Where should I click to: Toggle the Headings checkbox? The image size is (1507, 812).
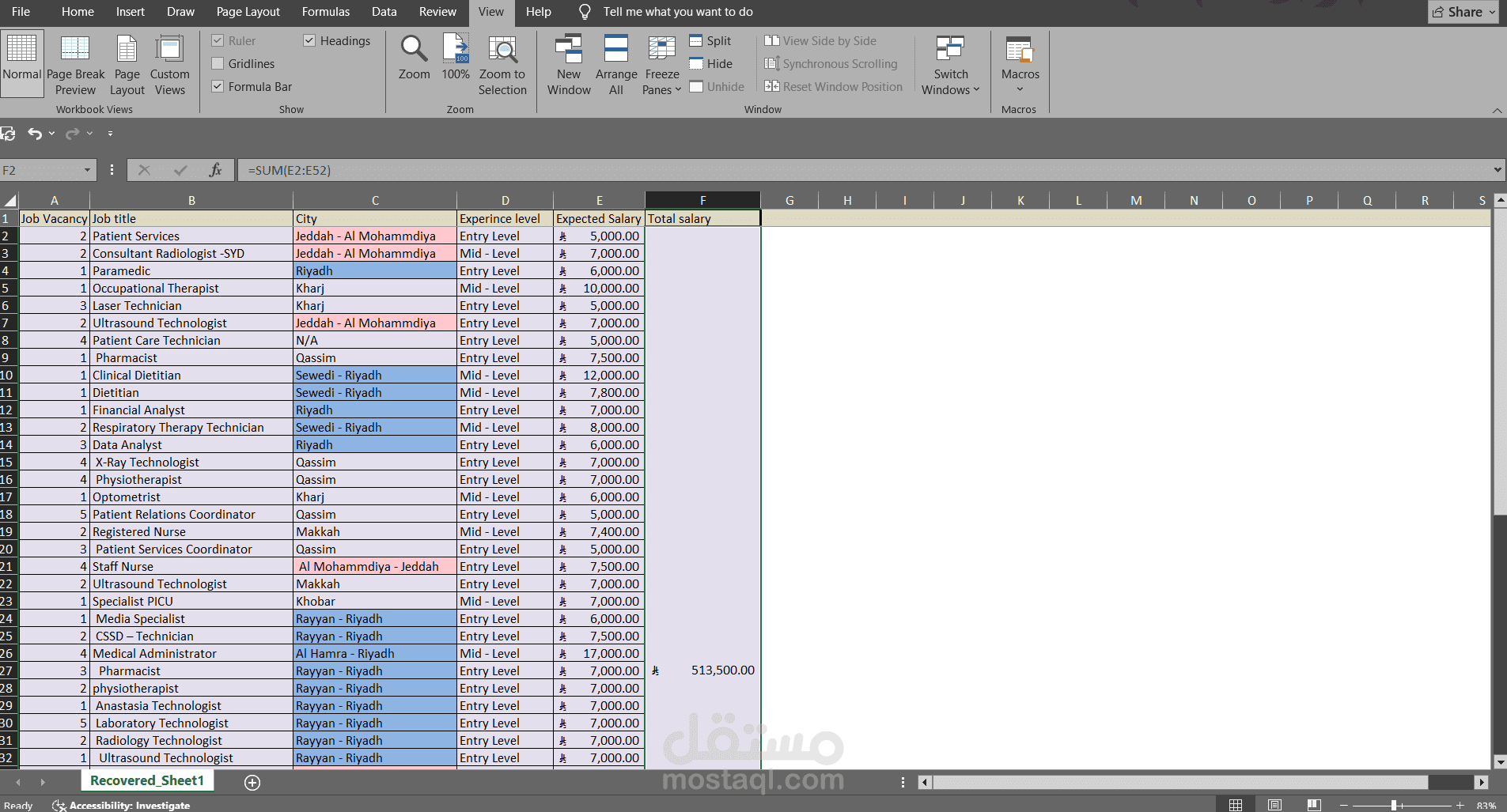point(309,41)
